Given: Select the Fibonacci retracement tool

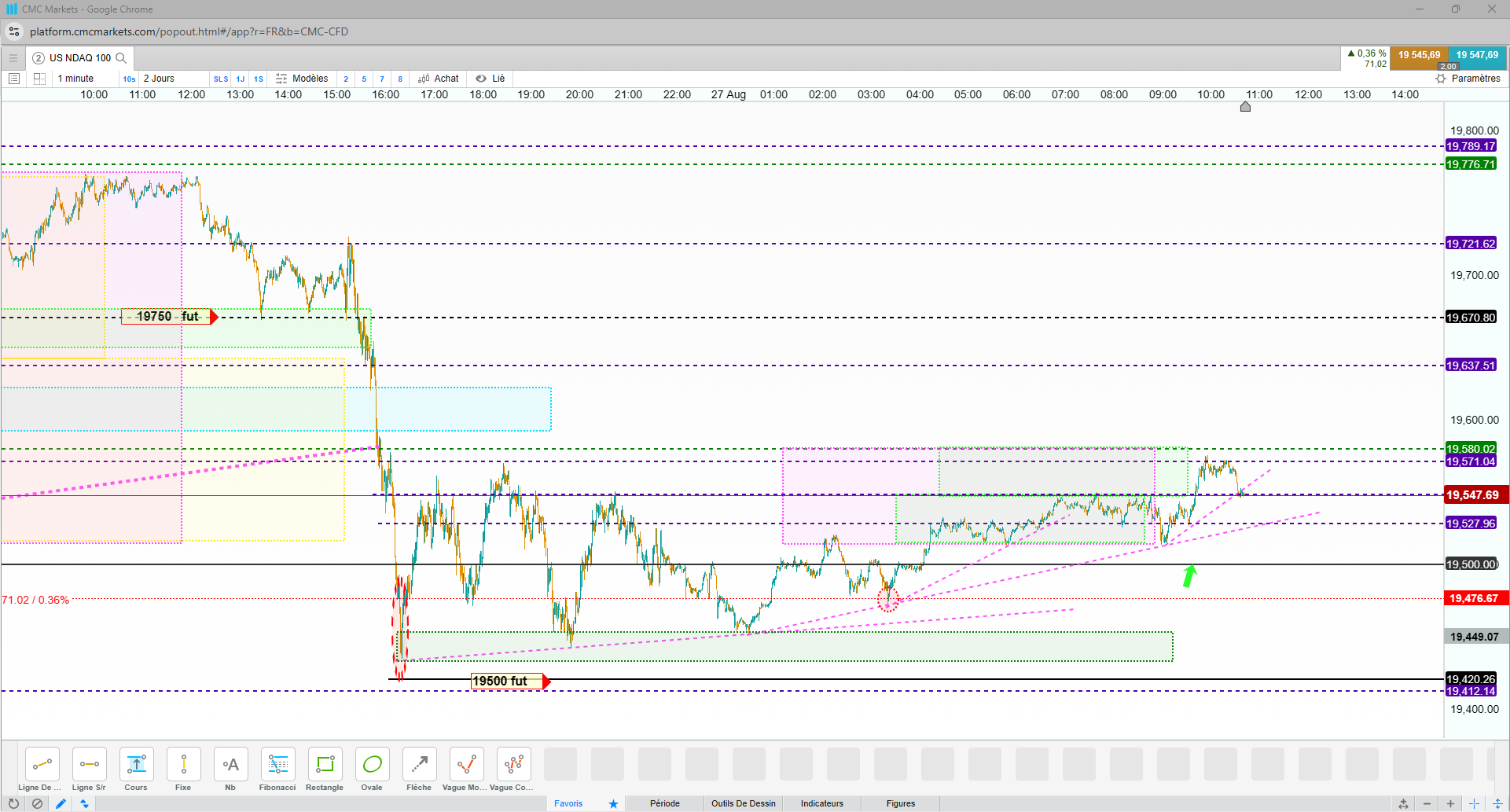Looking at the screenshot, I should 277,764.
